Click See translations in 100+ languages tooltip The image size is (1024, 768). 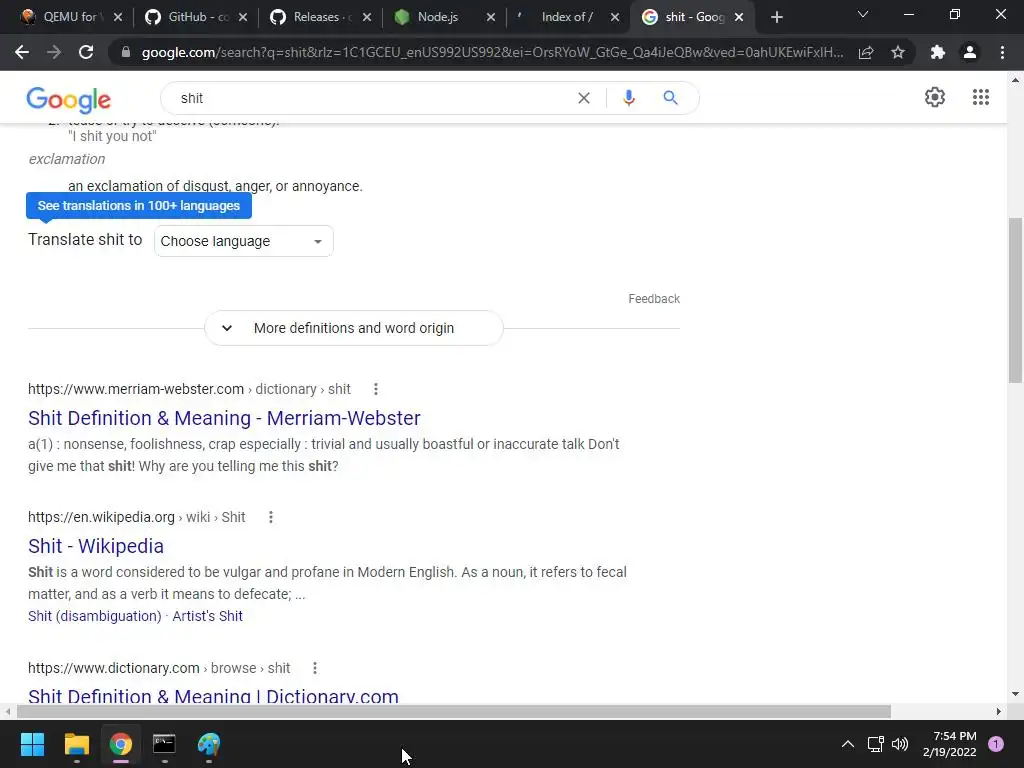point(138,206)
